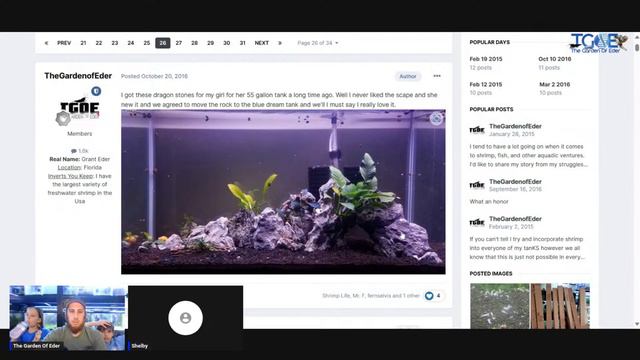Click the heart reaction icon on post
Viewport: 640px width, 360px height.
(429, 296)
